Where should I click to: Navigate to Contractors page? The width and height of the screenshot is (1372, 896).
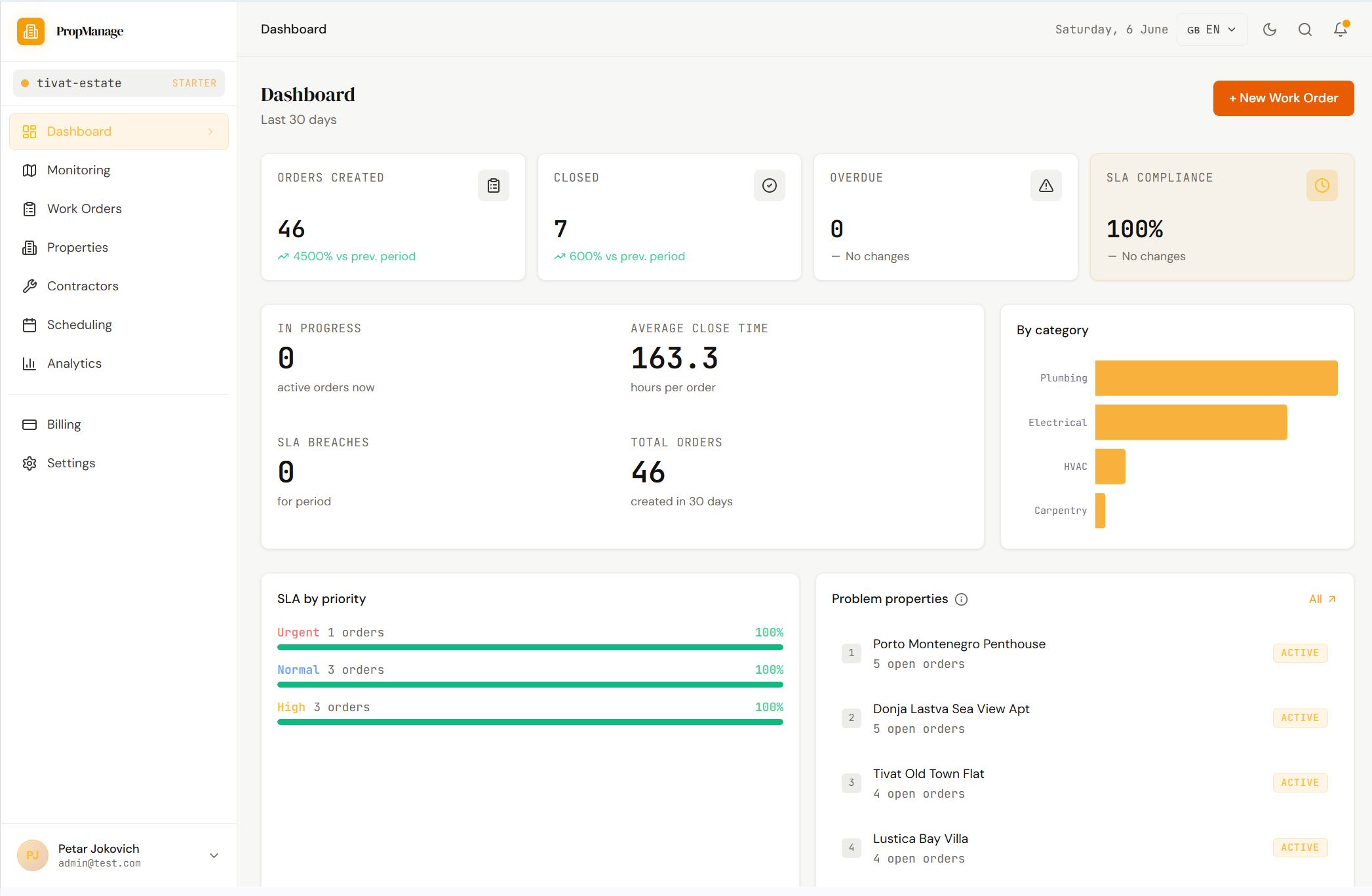pyautogui.click(x=119, y=286)
